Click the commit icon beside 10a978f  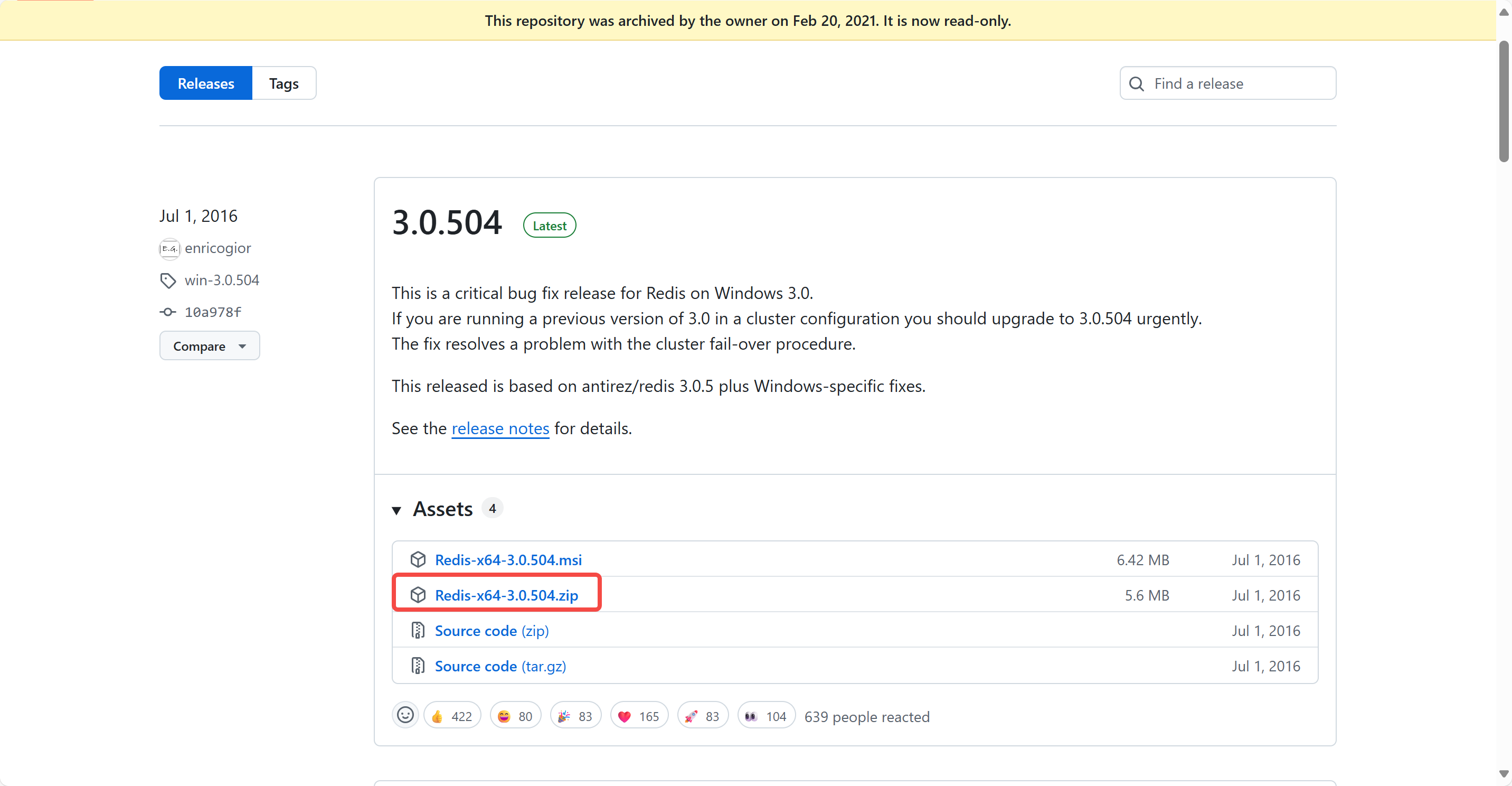coord(168,312)
